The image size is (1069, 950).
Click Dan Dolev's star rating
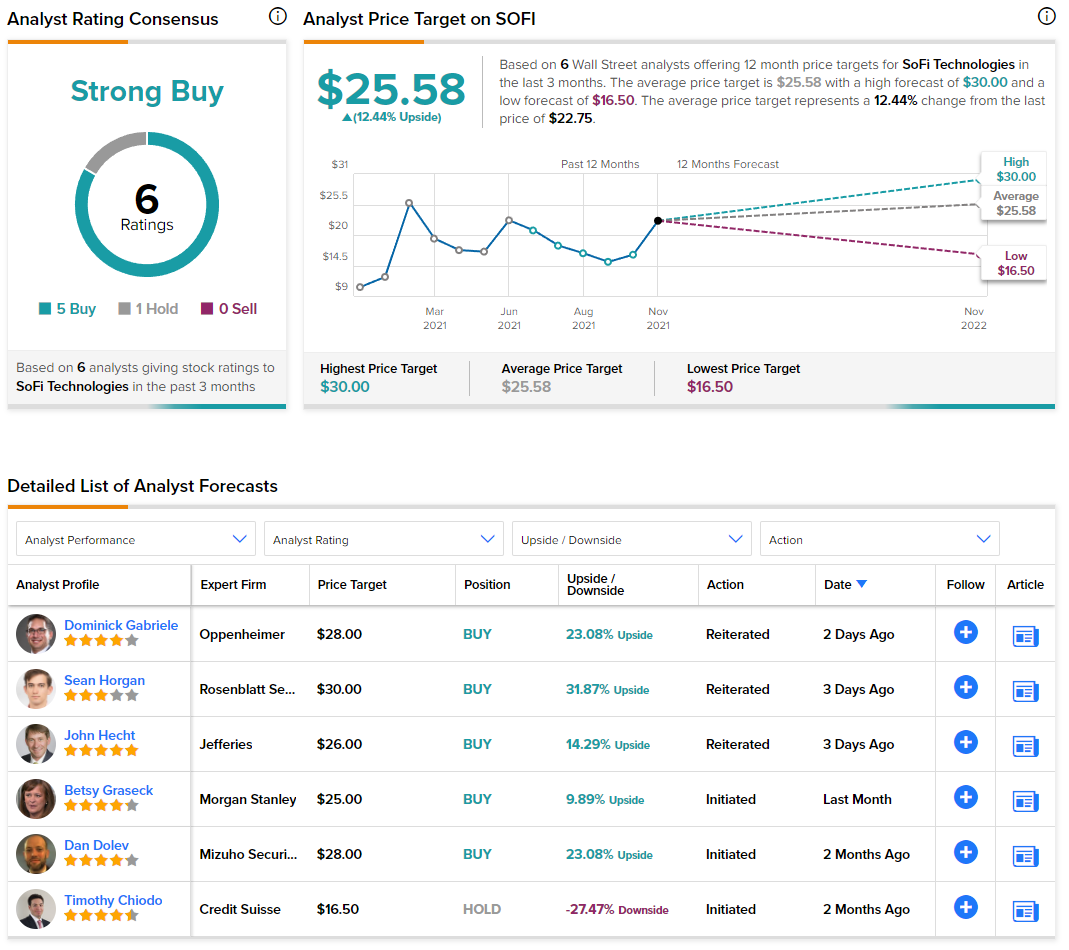[101, 861]
